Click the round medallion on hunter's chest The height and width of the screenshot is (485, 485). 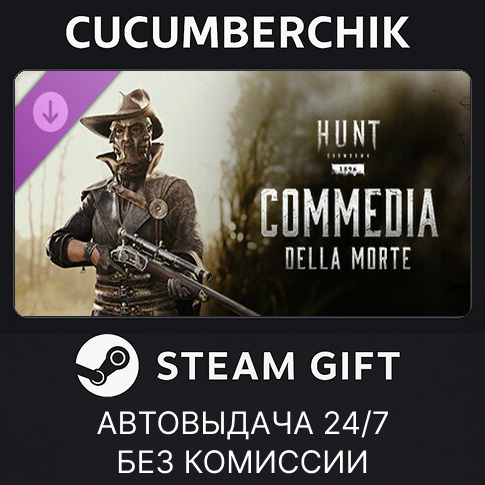point(158,208)
